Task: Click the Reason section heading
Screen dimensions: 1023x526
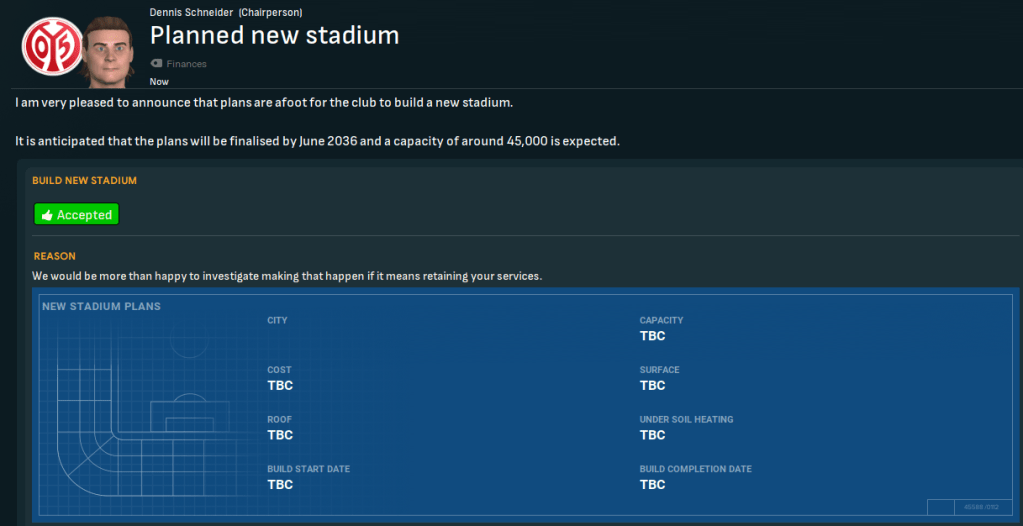Action: (54, 256)
